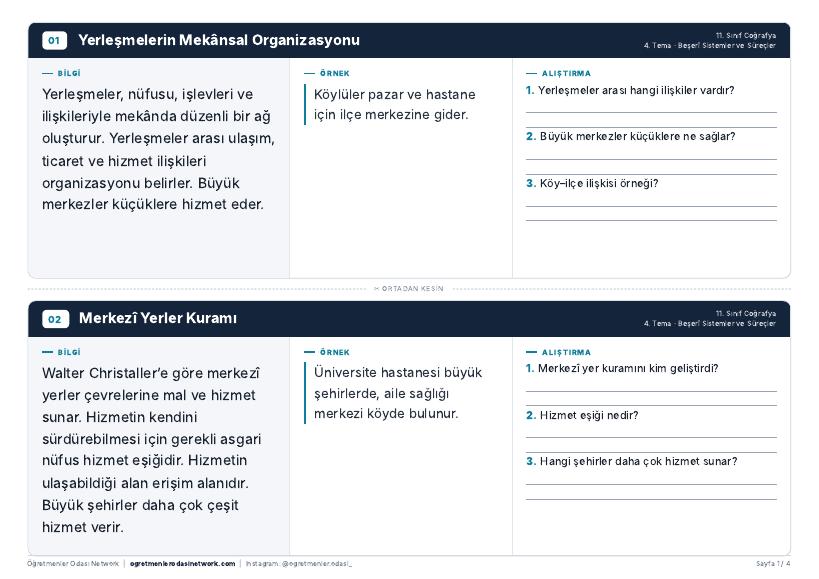This screenshot has height=579, width=819.
Task: Open the ogretmenlerodasinetwork.com footer link
Action: [x=182, y=564]
